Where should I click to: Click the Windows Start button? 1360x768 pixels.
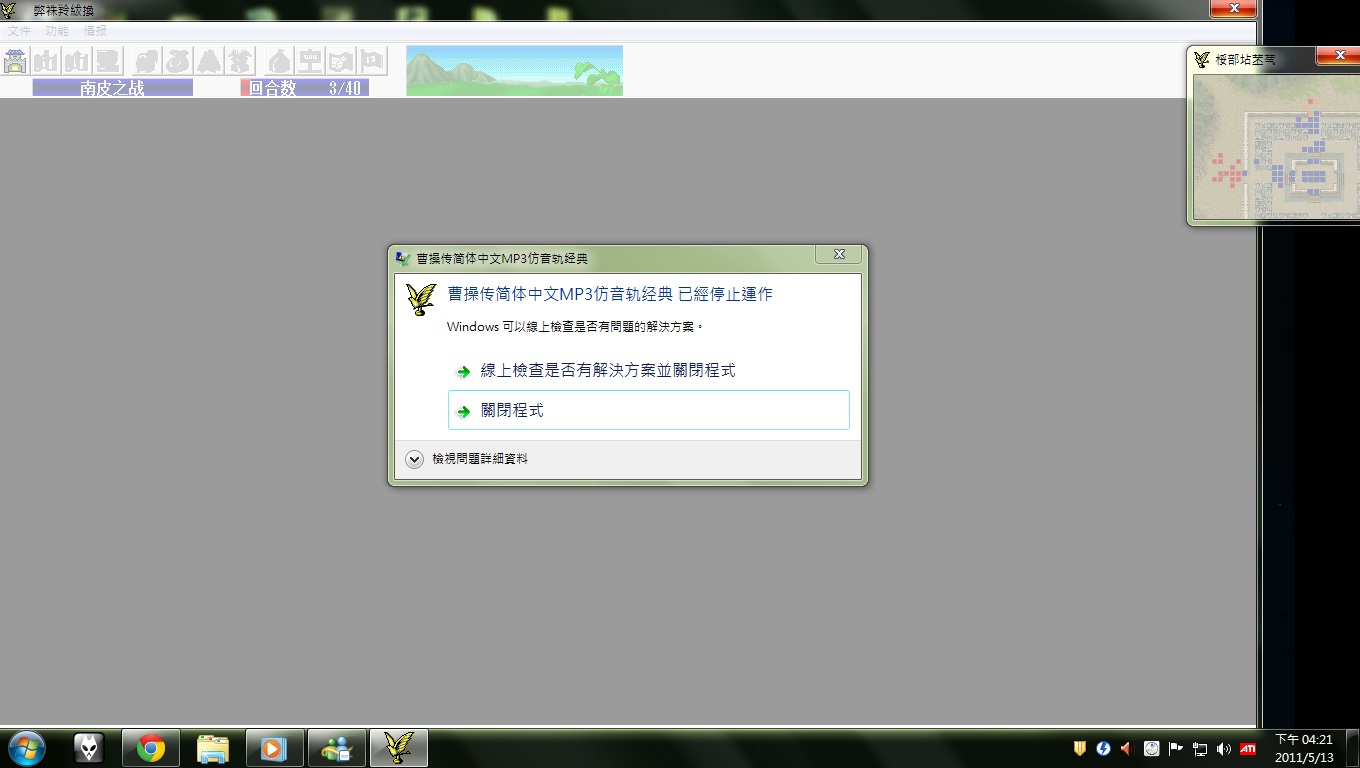click(25, 747)
